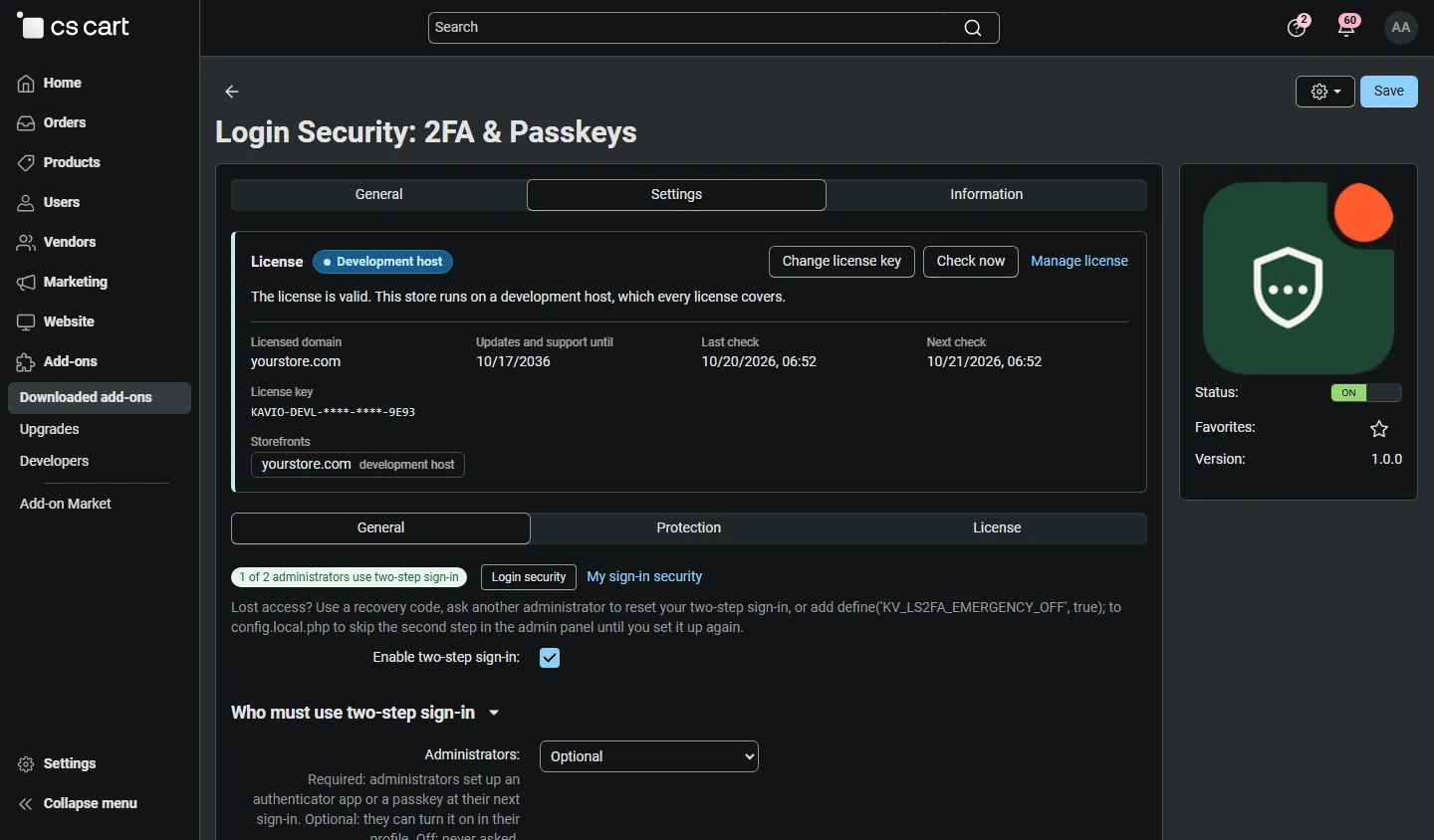
Task: Open the notifications bell
Action: point(1348,27)
